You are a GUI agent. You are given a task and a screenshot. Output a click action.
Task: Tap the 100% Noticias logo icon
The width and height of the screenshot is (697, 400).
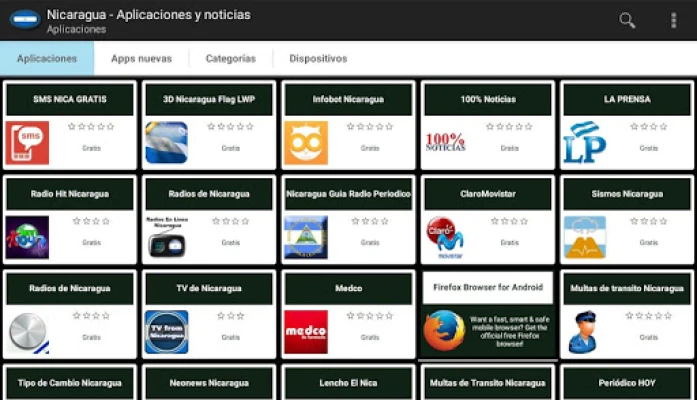tap(445, 143)
